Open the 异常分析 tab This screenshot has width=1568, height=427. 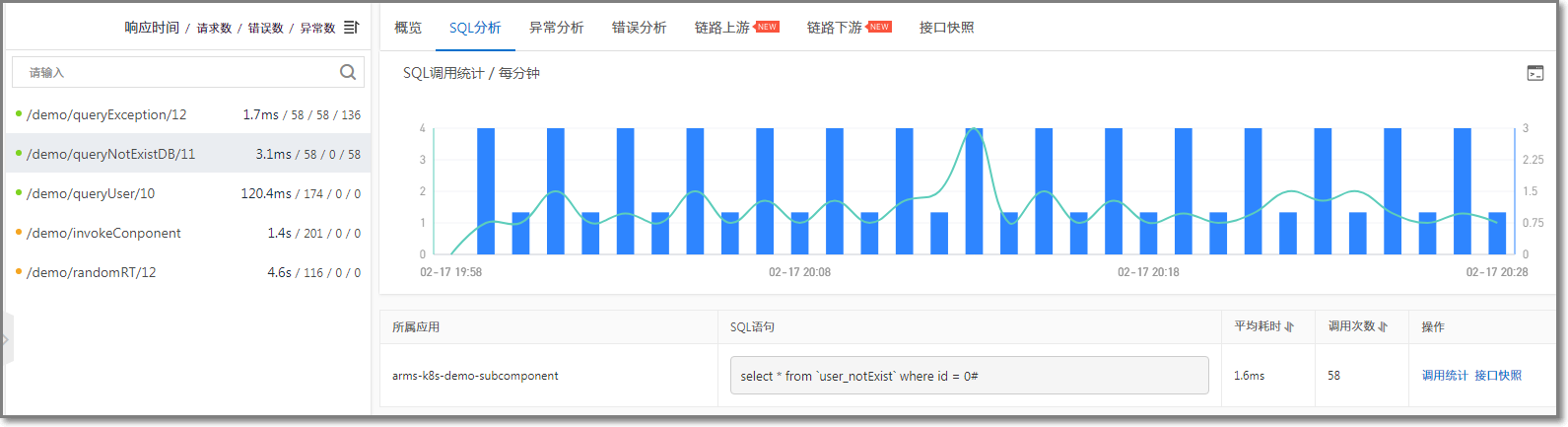[556, 28]
